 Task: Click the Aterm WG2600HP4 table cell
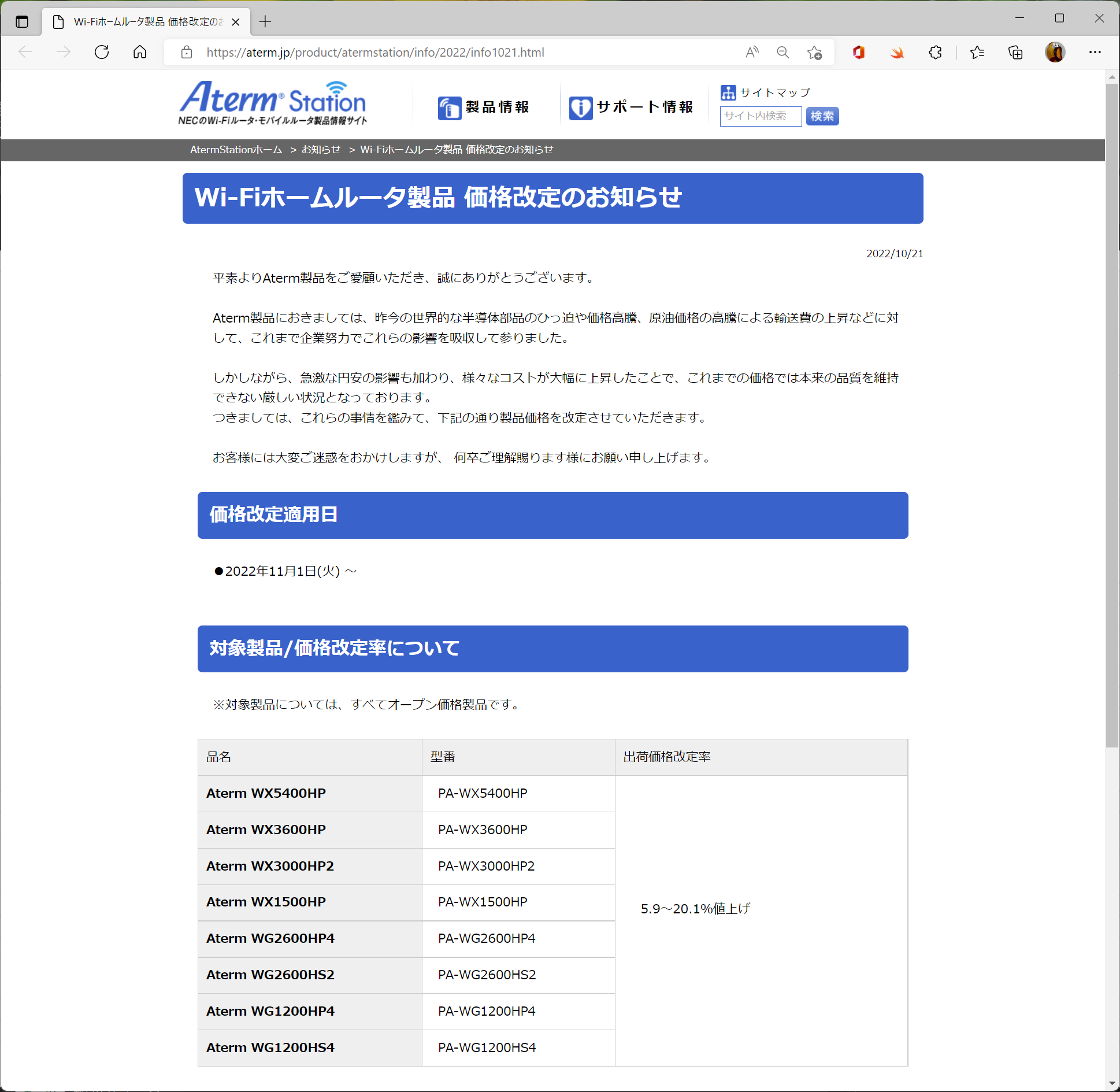point(310,939)
